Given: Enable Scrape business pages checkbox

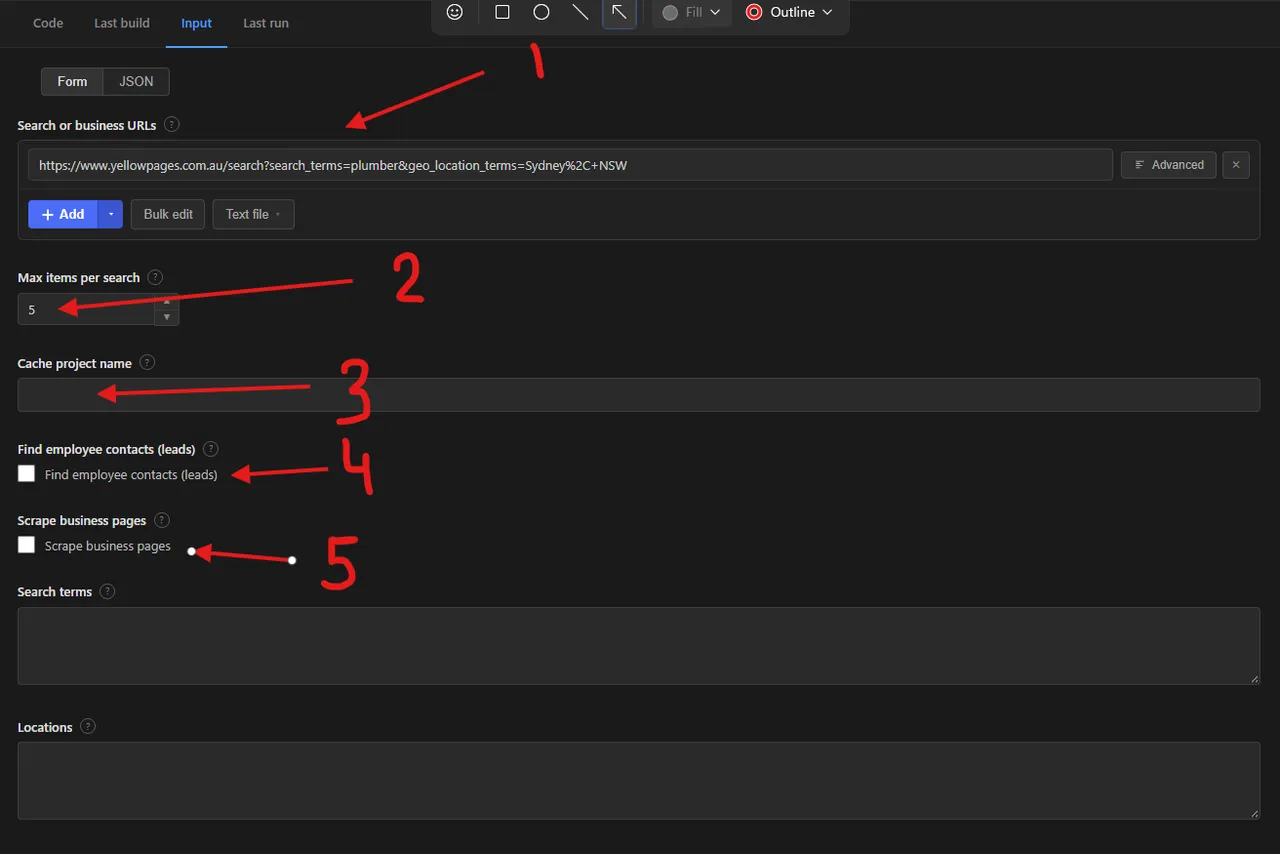Looking at the screenshot, I should coord(27,545).
